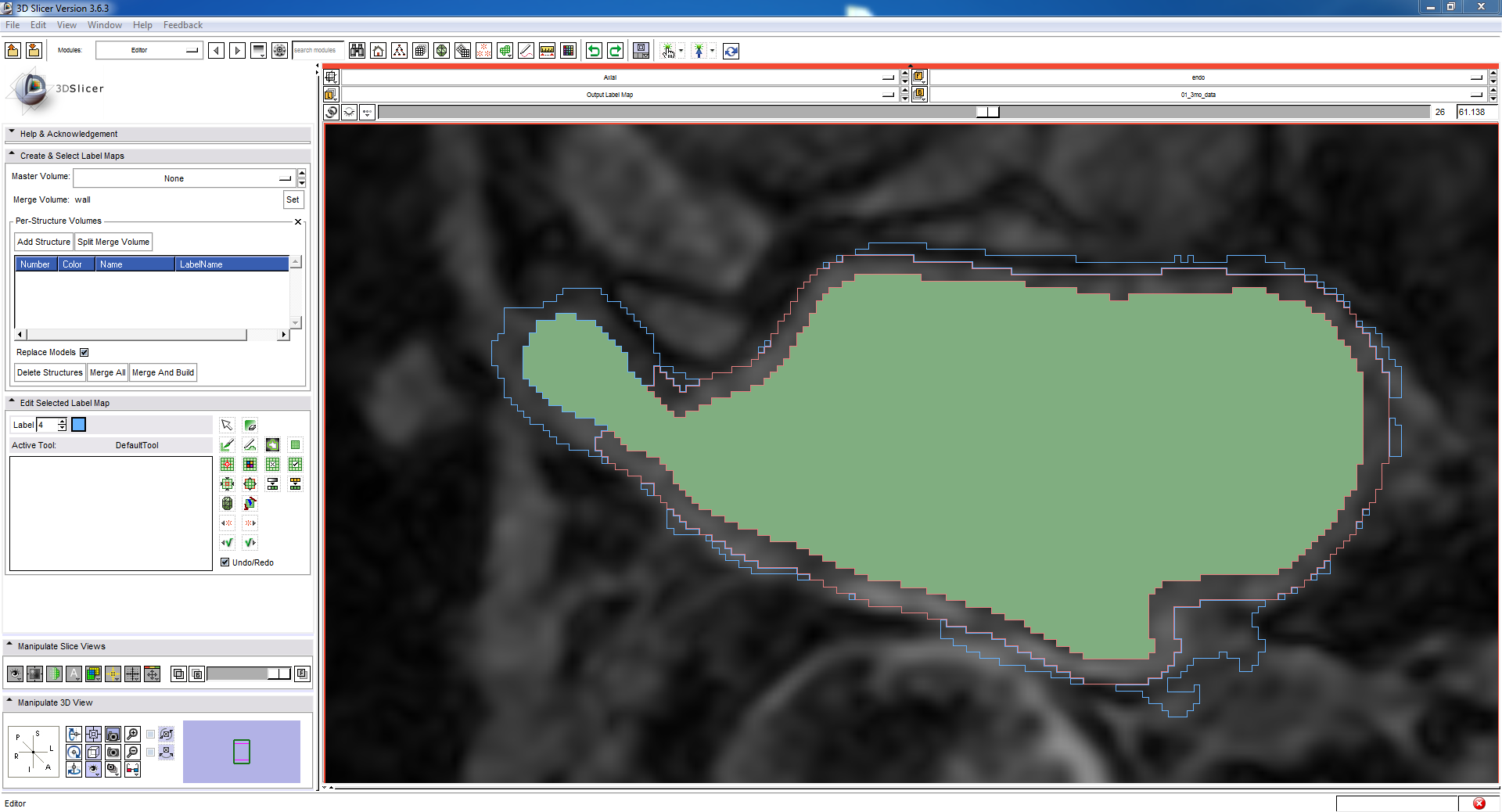Open the Master Volume dropdown
Screen dimensions: 1502x812
[185, 178]
